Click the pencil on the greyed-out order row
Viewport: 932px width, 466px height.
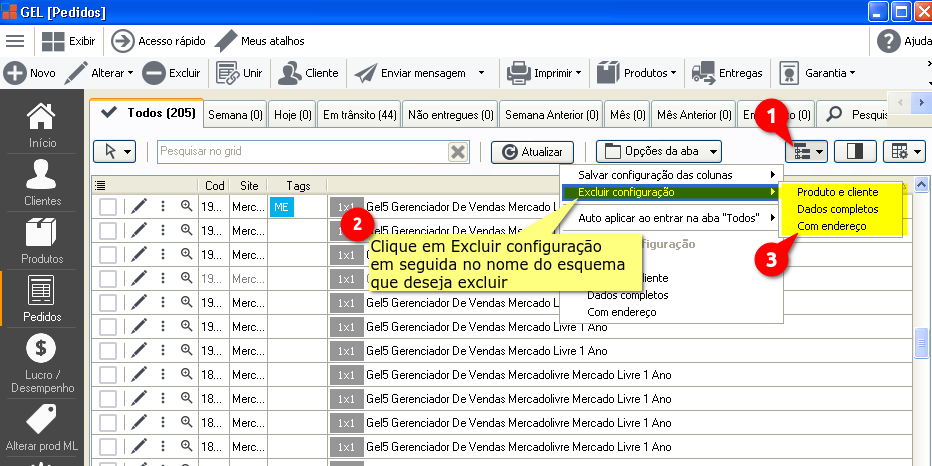tap(138, 278)
